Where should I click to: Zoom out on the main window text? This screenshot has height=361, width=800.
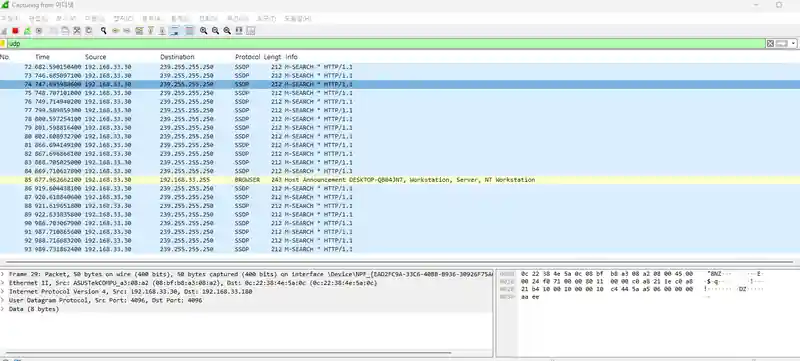[x=215, y=31]
